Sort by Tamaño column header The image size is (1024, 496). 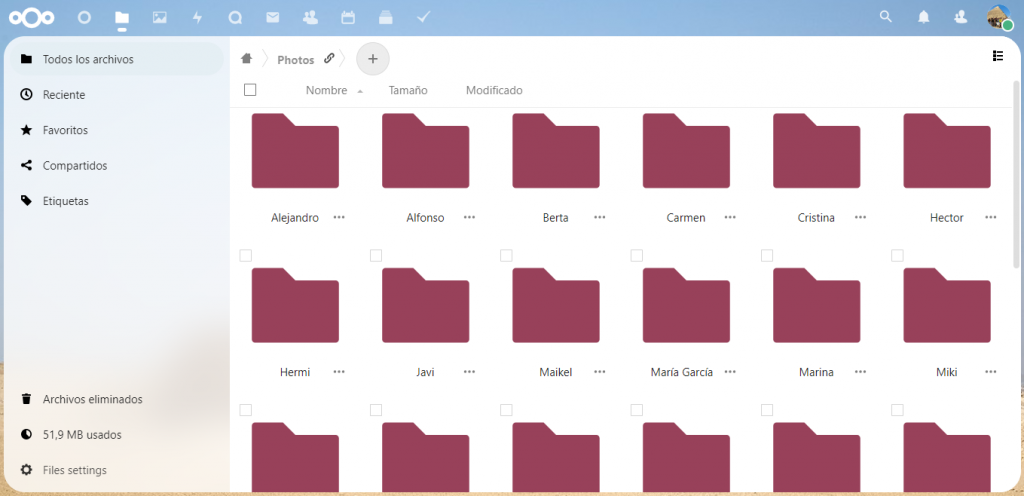click(408, 91)
